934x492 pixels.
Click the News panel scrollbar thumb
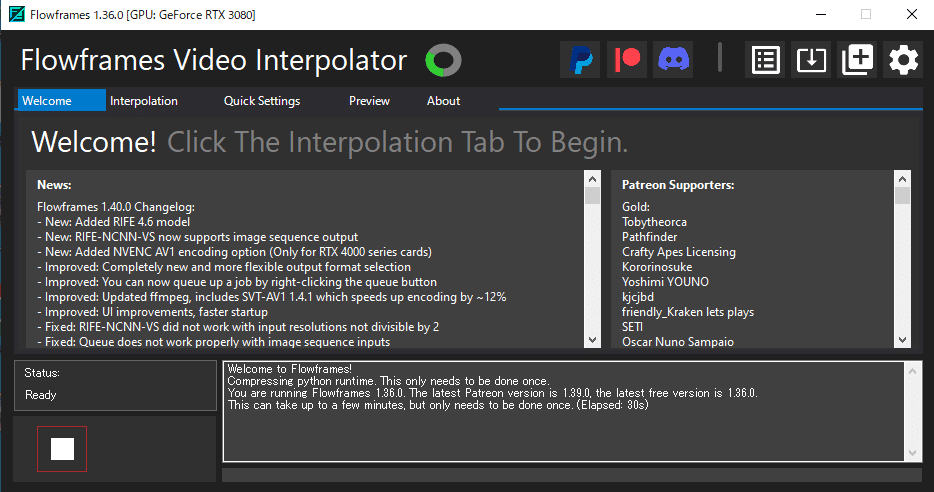[x=592, y=196]
